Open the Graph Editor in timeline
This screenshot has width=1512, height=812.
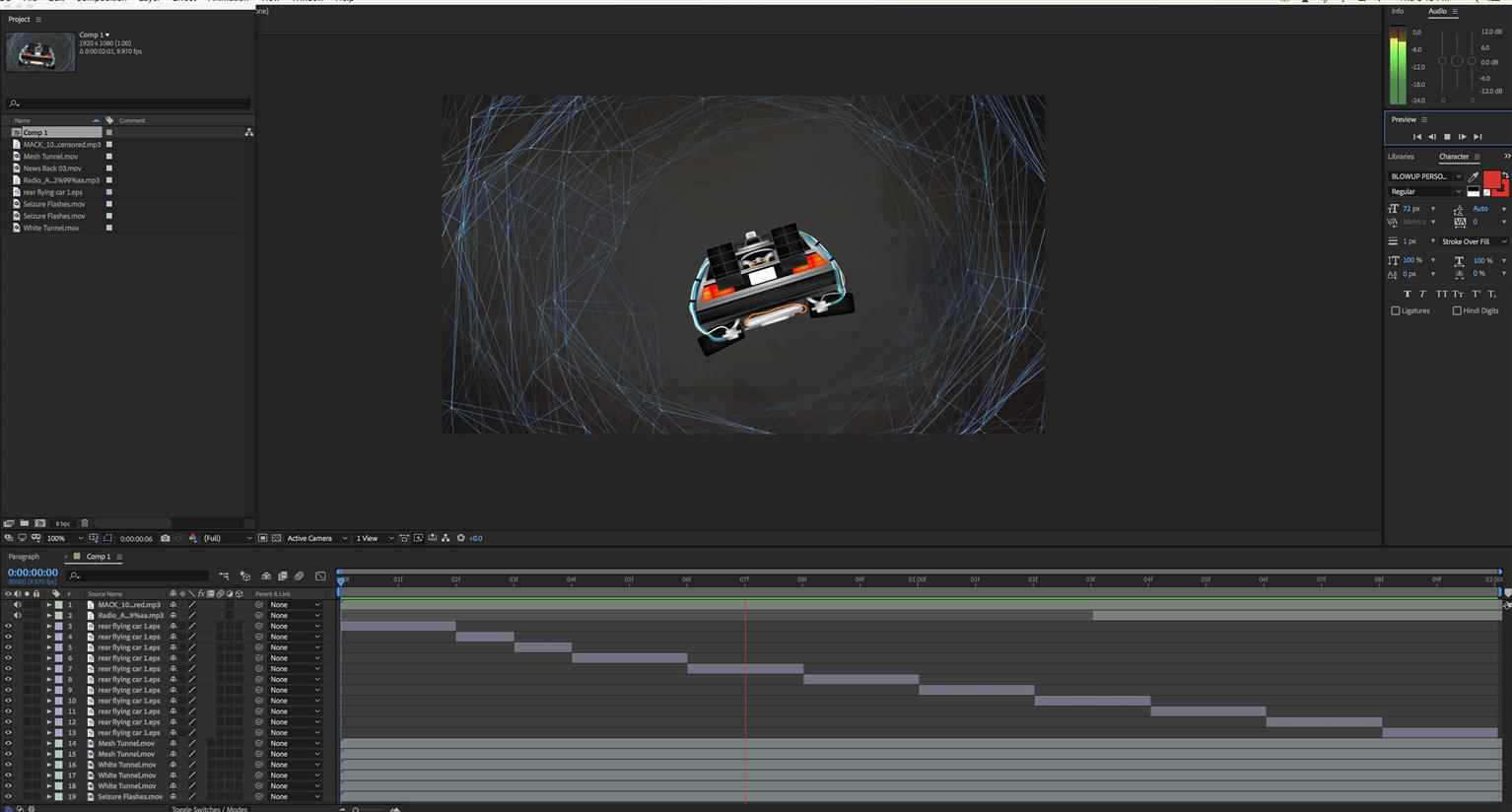click(x=320, y=575)
